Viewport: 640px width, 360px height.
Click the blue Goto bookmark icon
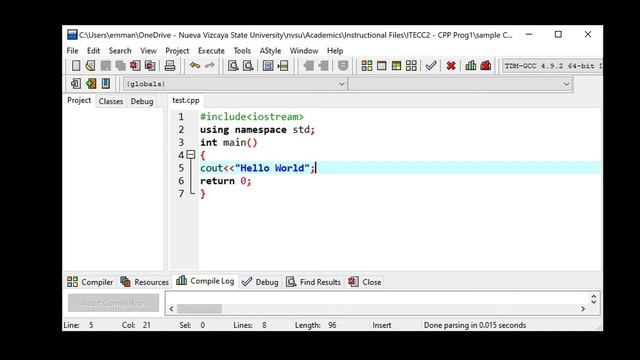(106, 84)
